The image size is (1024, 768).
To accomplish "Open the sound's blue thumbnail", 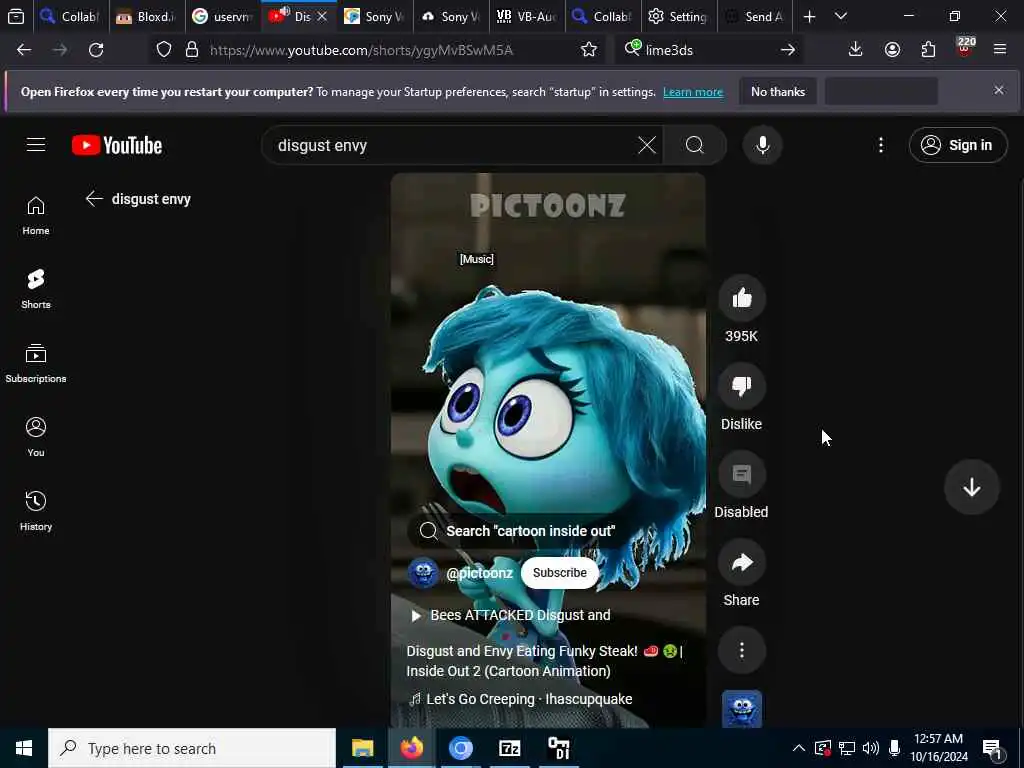I will (741, 709).
